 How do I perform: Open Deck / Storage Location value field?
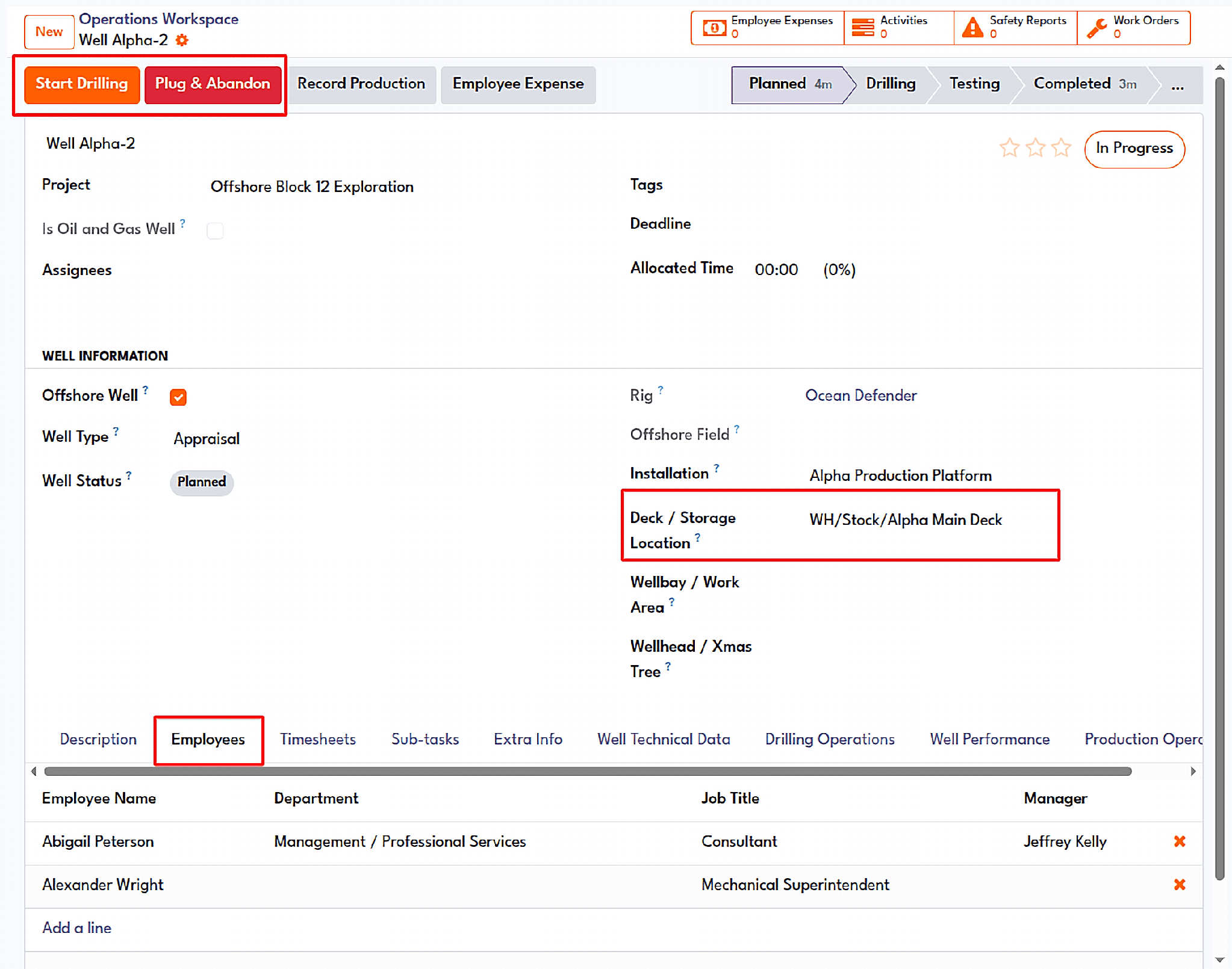[905, 519]
